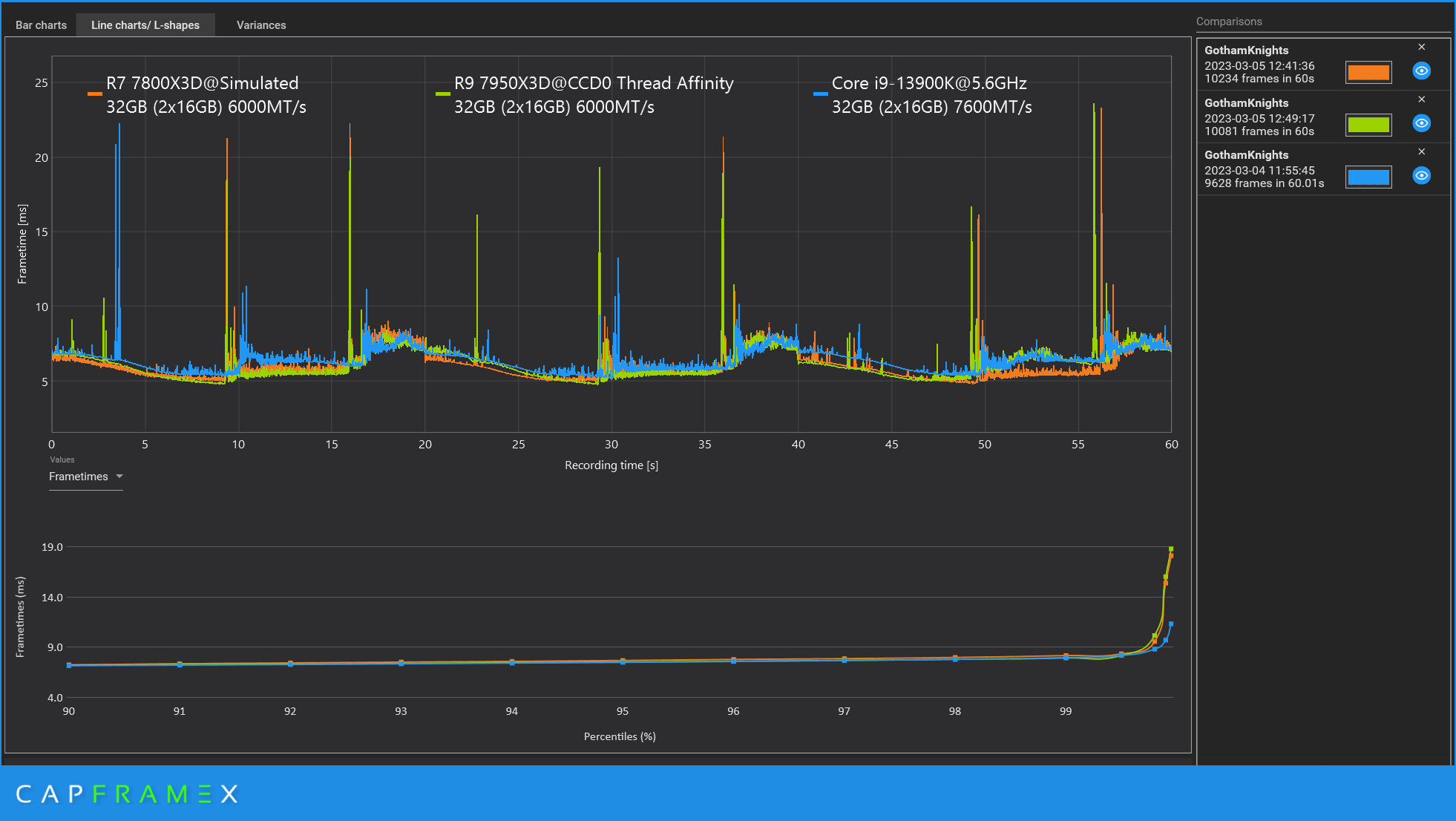Toggle visibility of green 7950X3D series

1421,123
